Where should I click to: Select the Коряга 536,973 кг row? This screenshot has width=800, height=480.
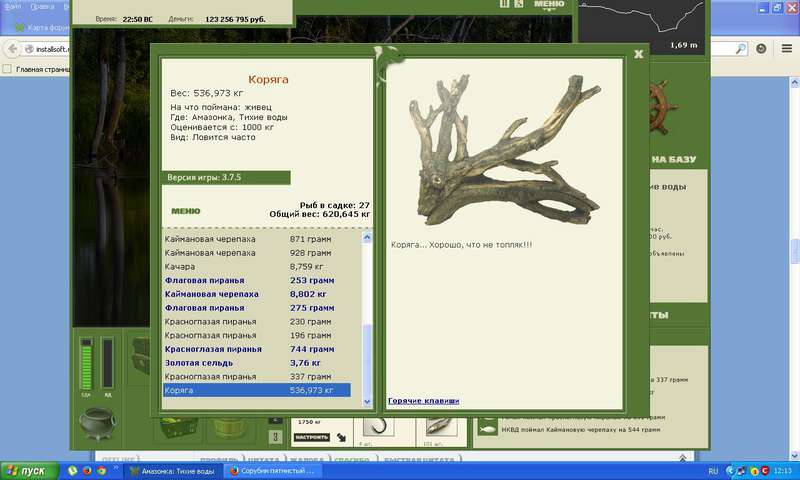pyautogui.click(x=257, y=390)
